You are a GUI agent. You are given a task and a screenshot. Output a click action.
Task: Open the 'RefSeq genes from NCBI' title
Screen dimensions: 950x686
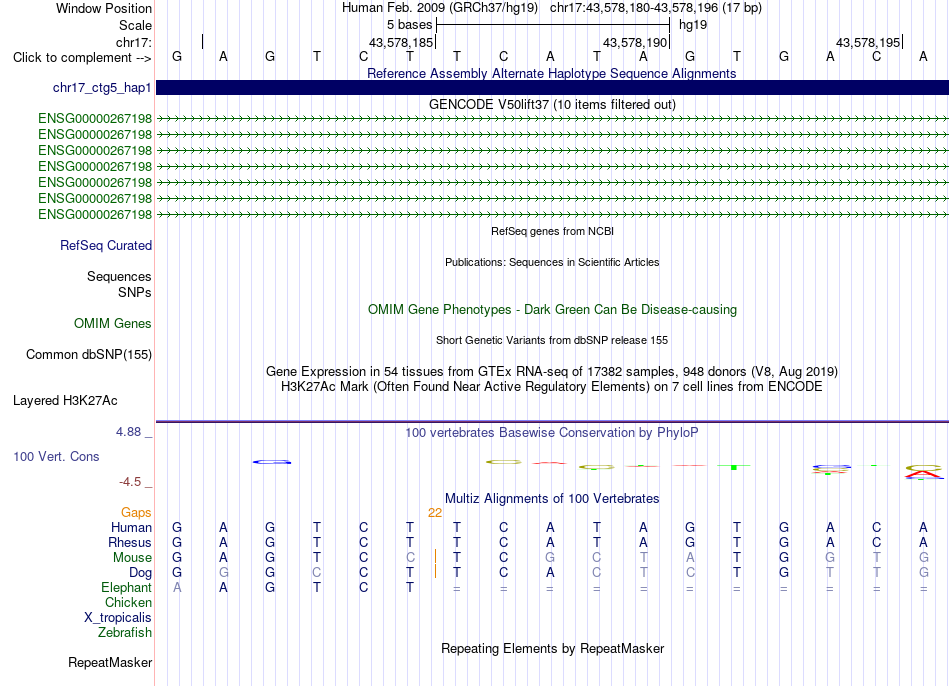552,231
